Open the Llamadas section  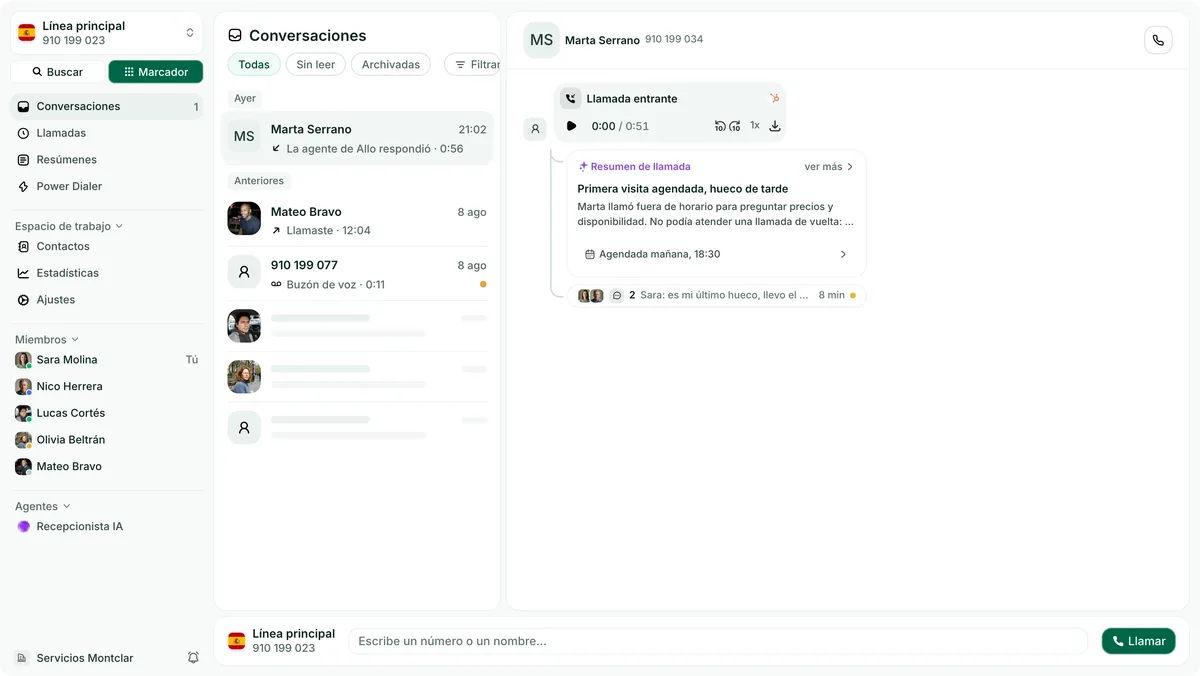(106, 133)
